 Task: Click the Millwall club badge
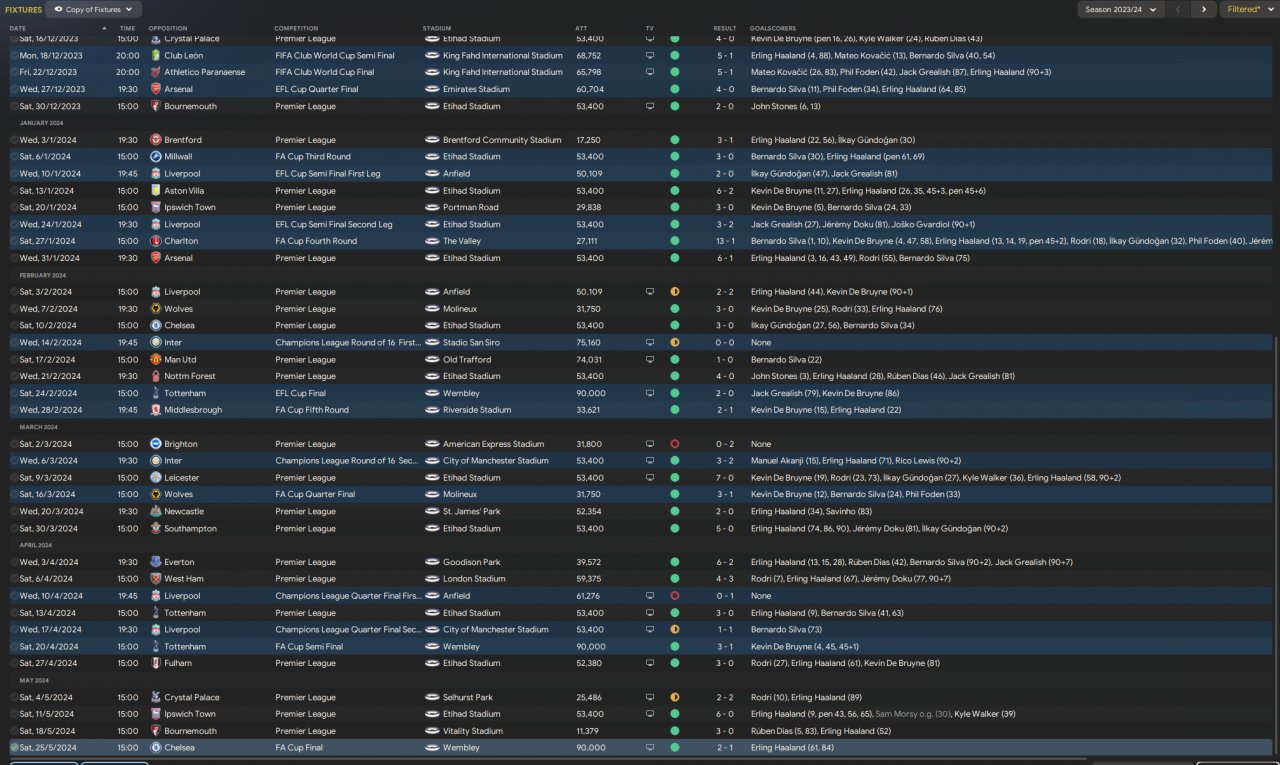[155, 157]
